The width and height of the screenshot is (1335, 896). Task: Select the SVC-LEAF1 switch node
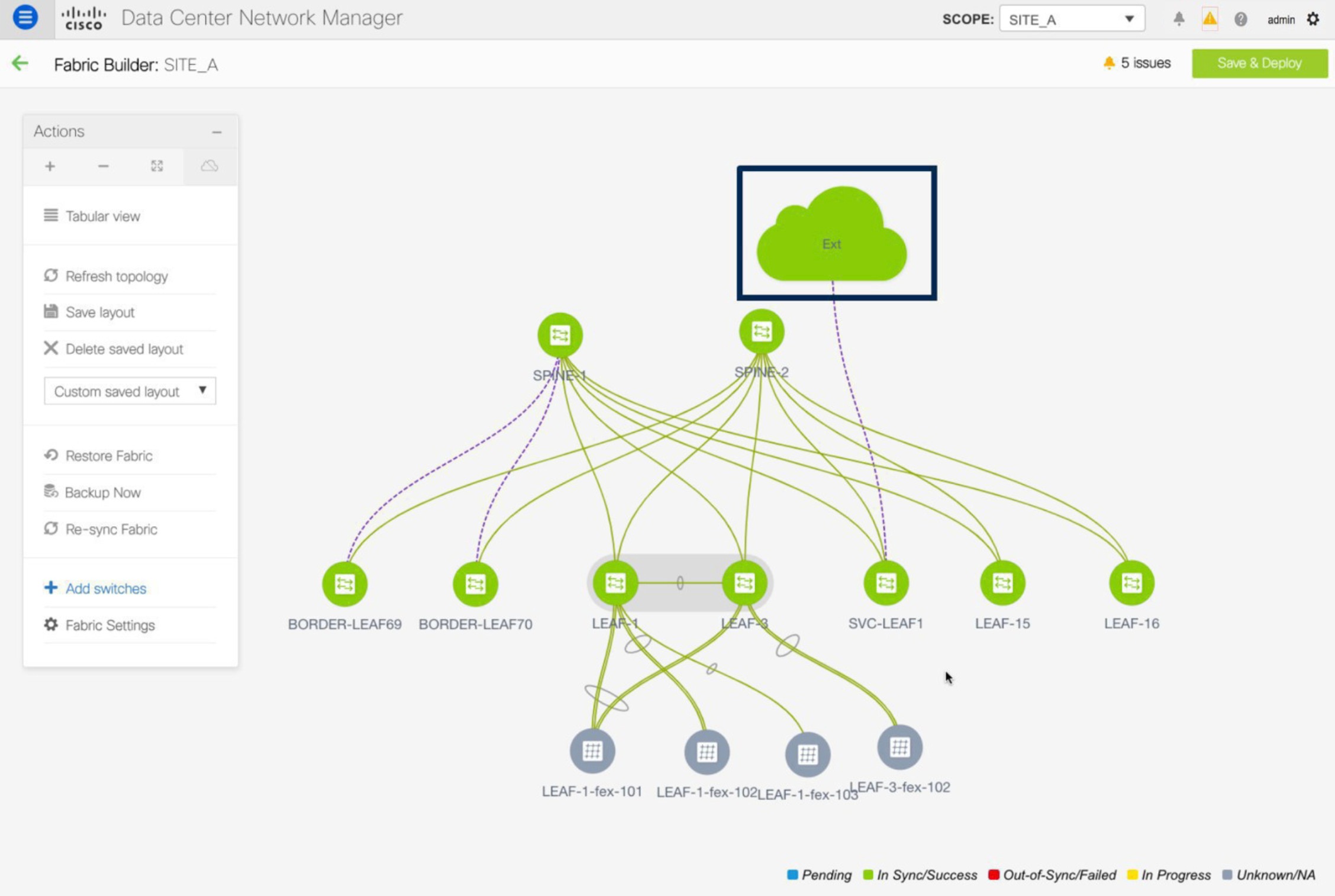pyautogui.click(x=886, y=583)
